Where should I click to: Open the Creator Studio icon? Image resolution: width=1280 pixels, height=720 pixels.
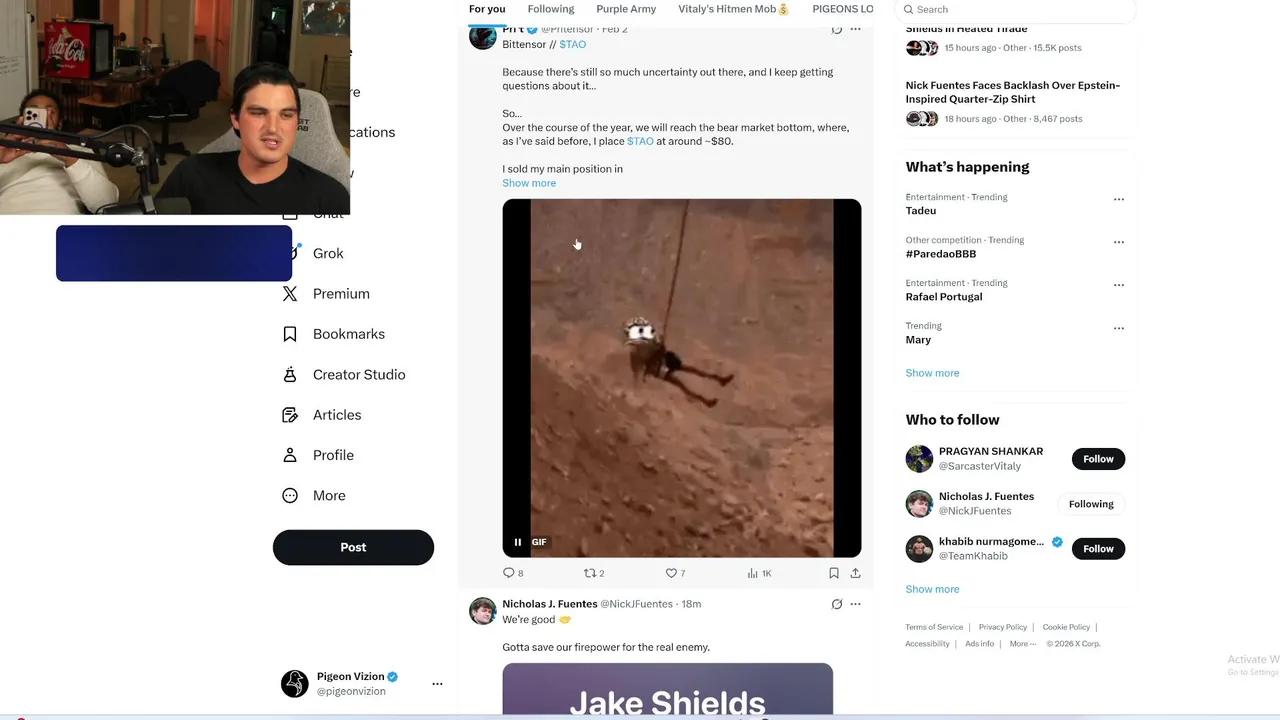[290, 374]
